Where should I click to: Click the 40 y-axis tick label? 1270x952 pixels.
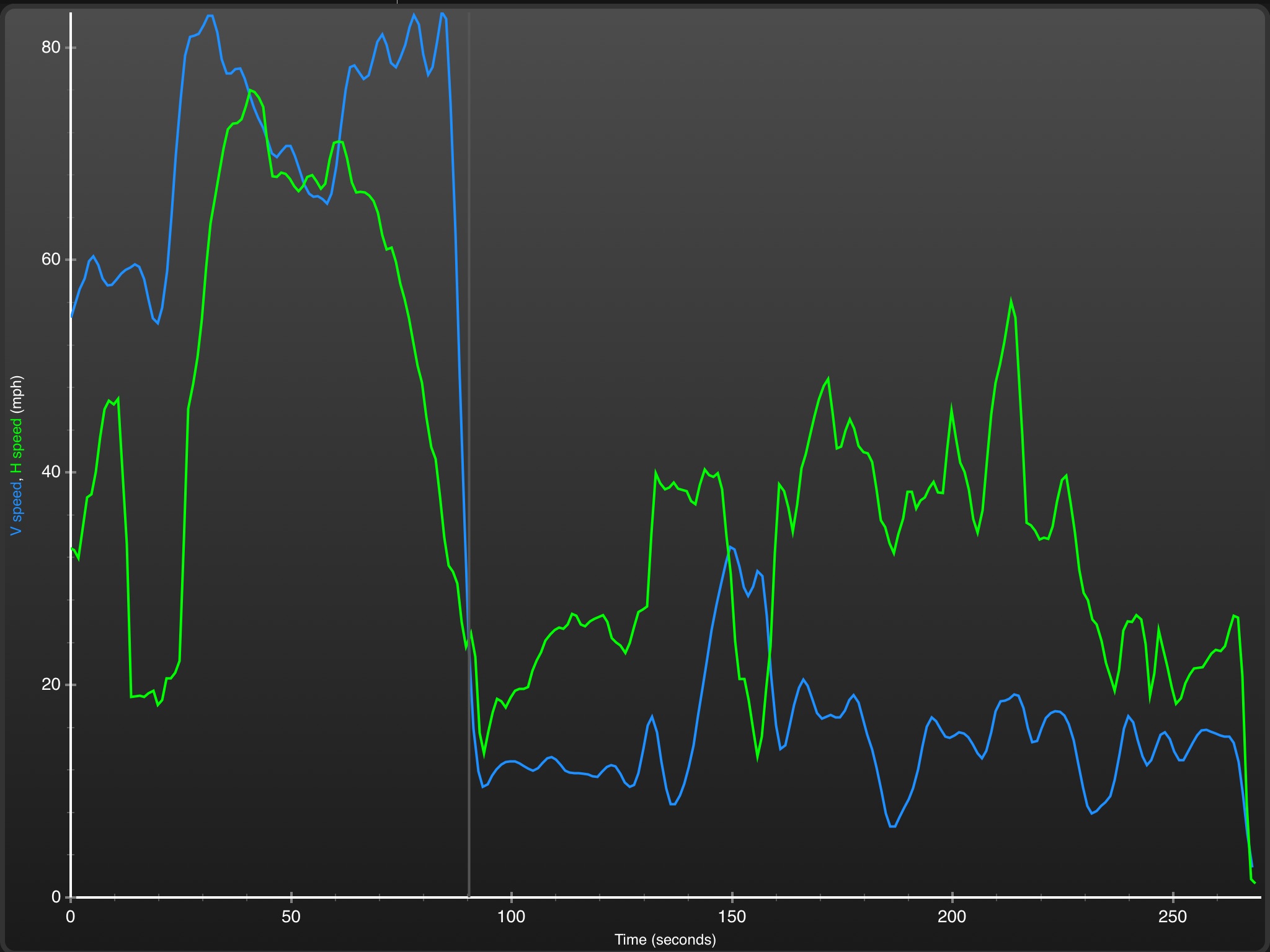(x=50, y=472)
